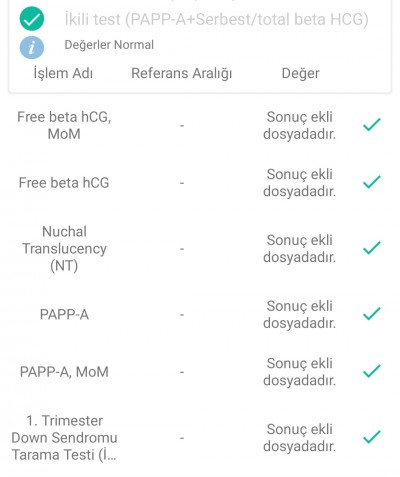This screenshot has width=400, height=477.
Task: Tap the Sonuç ekli dosyadadır text for PAPP-A
Action: click(299, 314)
